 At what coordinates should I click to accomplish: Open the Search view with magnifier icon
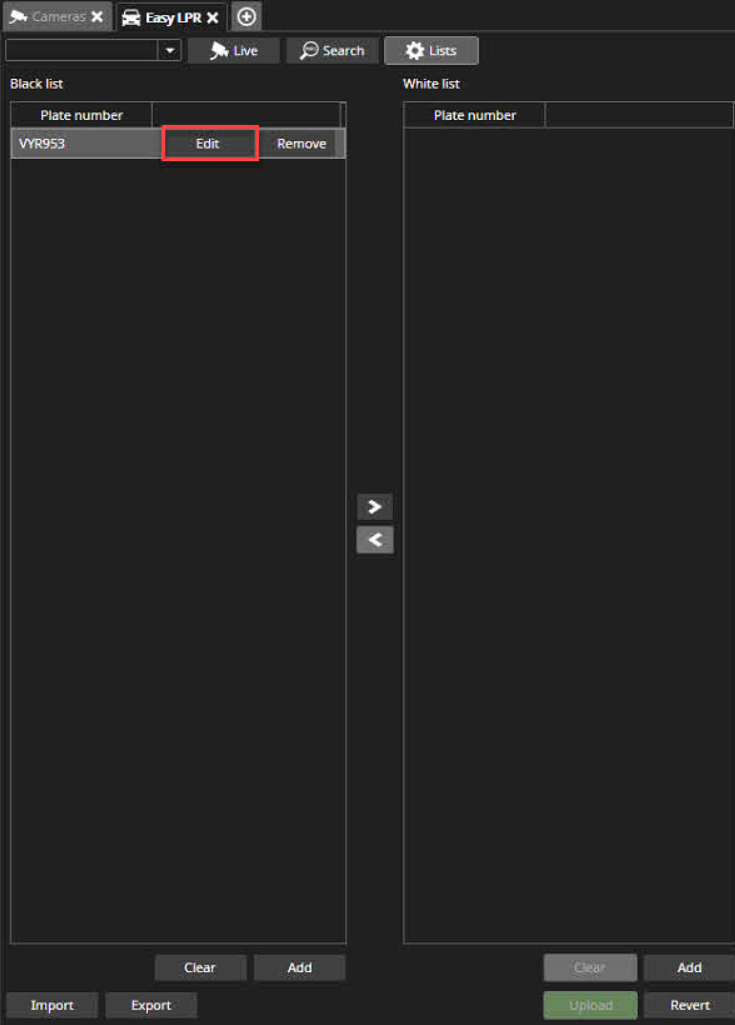click(332, 50)
